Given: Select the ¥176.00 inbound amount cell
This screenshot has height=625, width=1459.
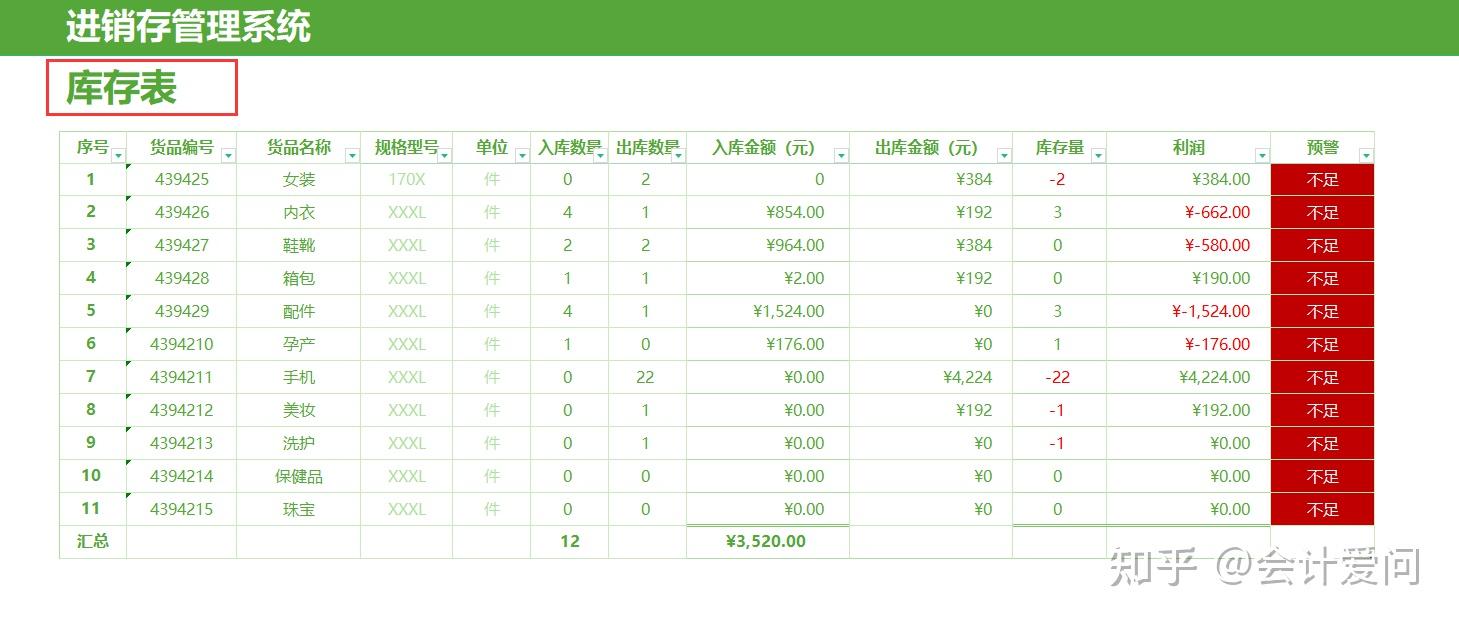Looking at the screenshot, I should 768,344.
